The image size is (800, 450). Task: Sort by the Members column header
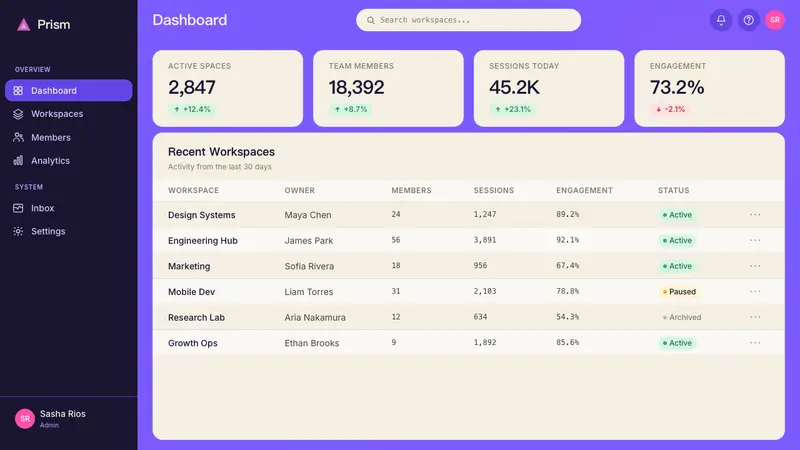pos(411,190)
